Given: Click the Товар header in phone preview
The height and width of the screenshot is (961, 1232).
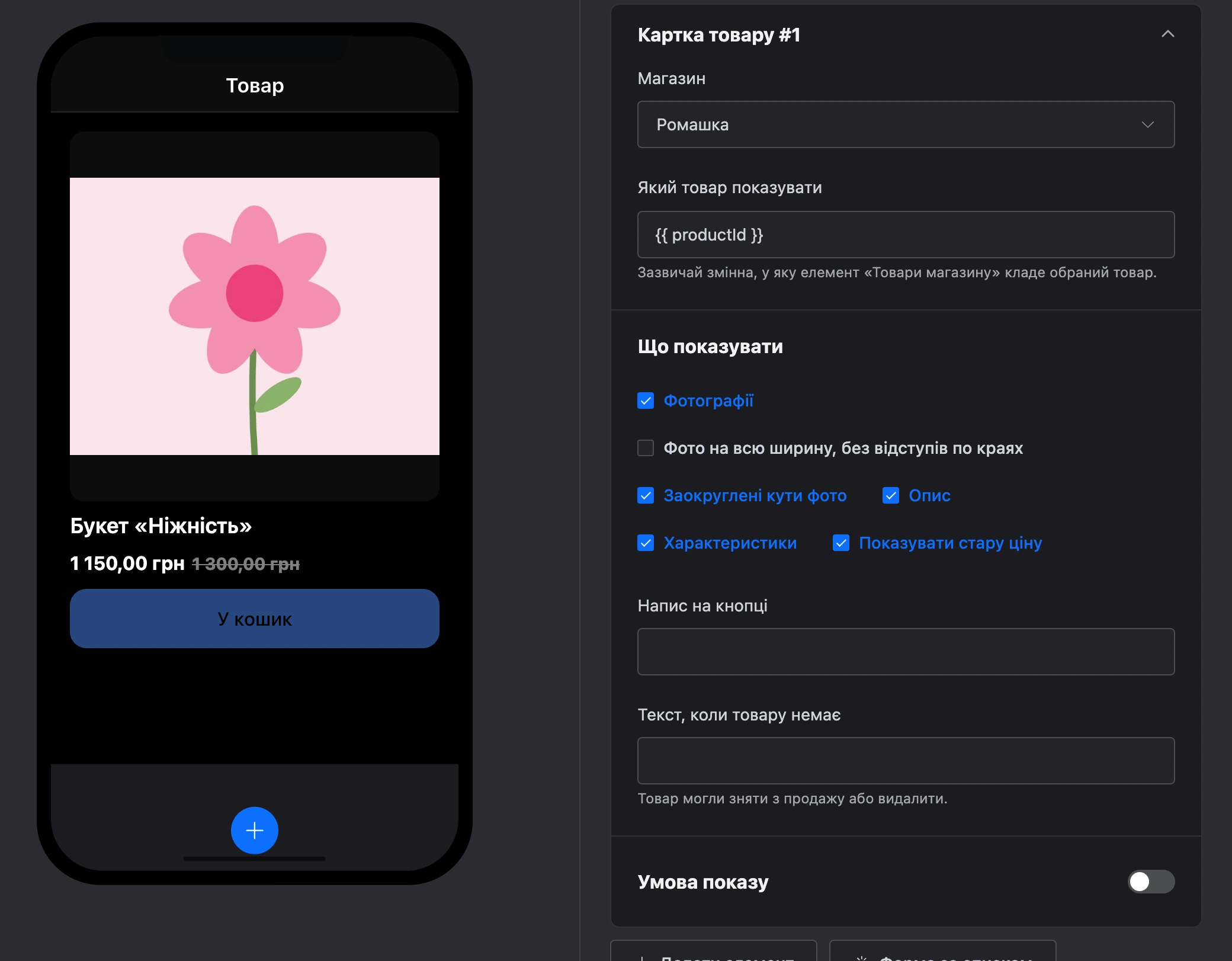Looking at the screenshot, I should (x=255, y=85).
